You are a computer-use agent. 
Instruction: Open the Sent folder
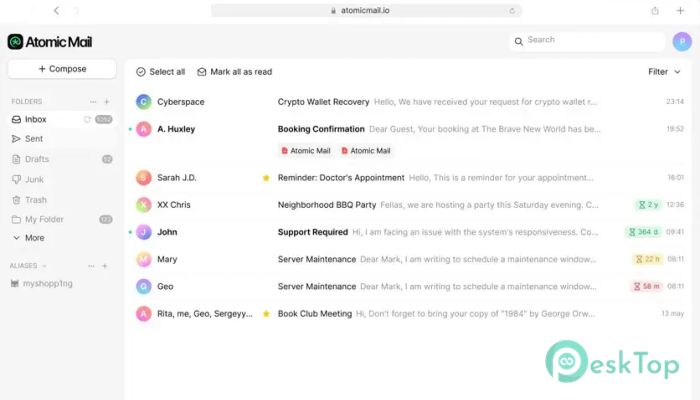click(x=62, y=139)
